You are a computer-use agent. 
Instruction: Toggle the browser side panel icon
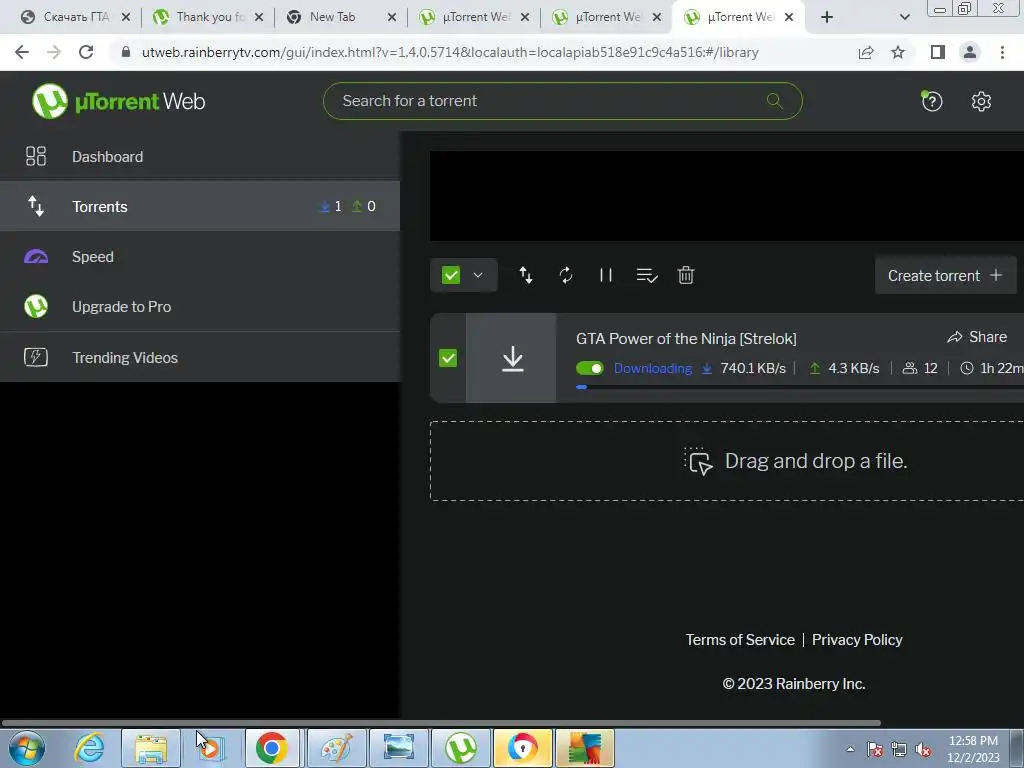click(938, 52)
